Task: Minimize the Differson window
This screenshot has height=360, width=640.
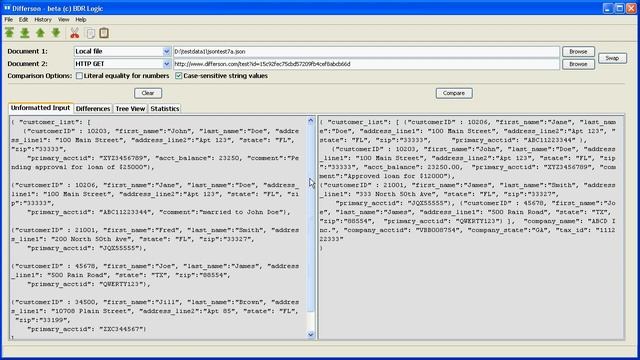Action: point(607,8)
